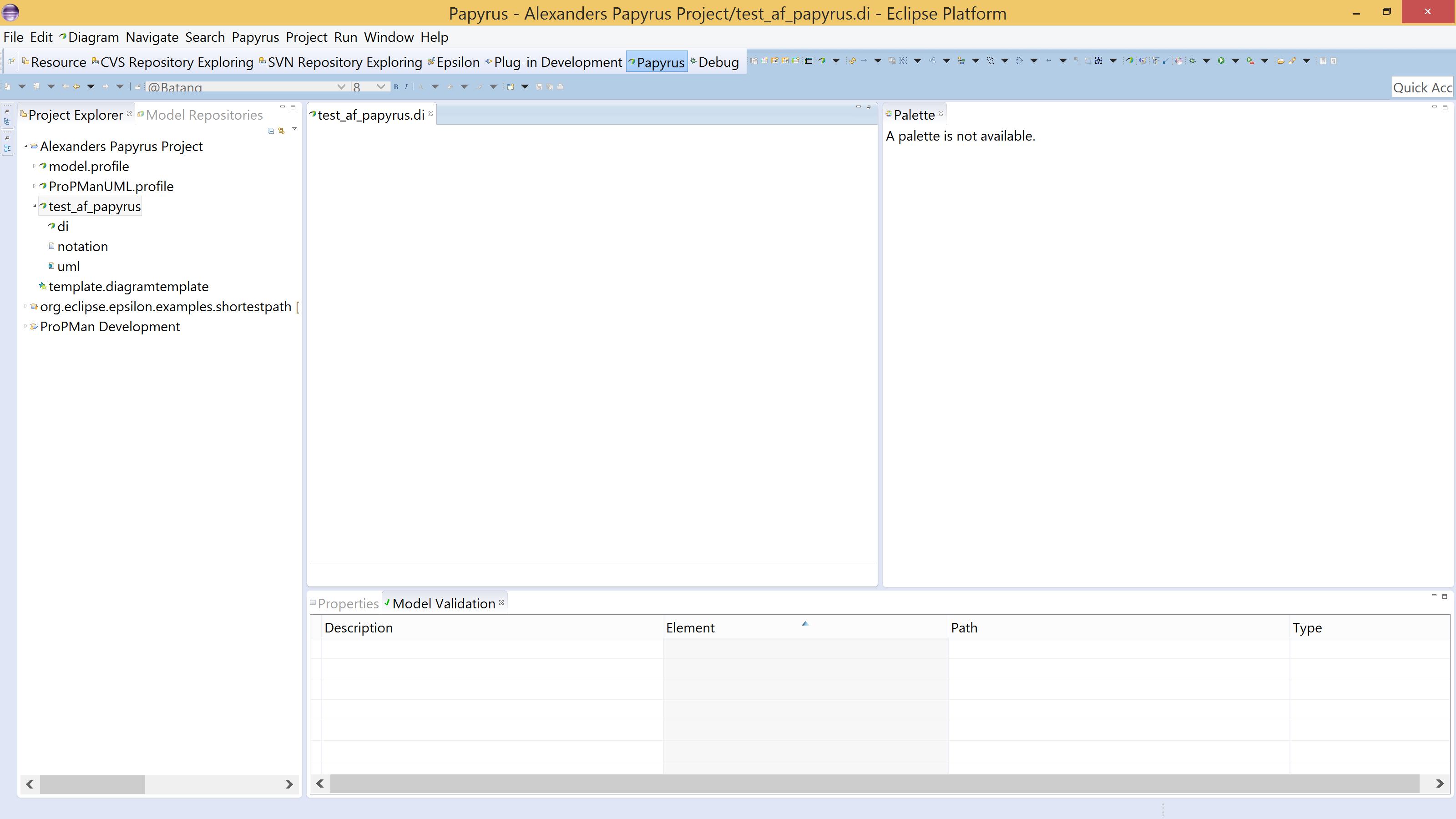Viewport: 1456px width, 819px height.
Task: Click the green Run launch icon
Action: (x=1221, y=61)
